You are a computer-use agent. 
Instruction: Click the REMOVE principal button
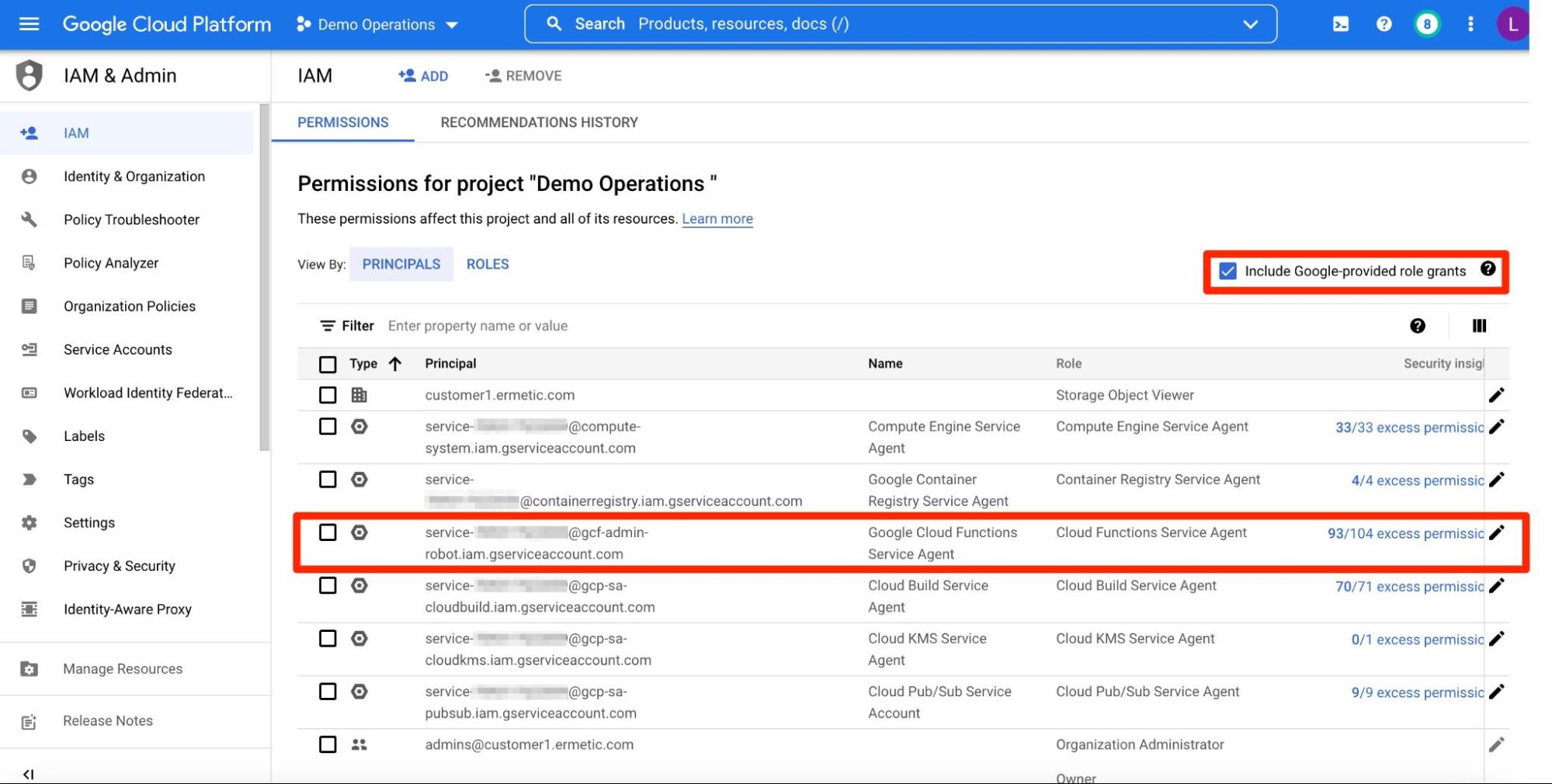click(x=523, y=75)
